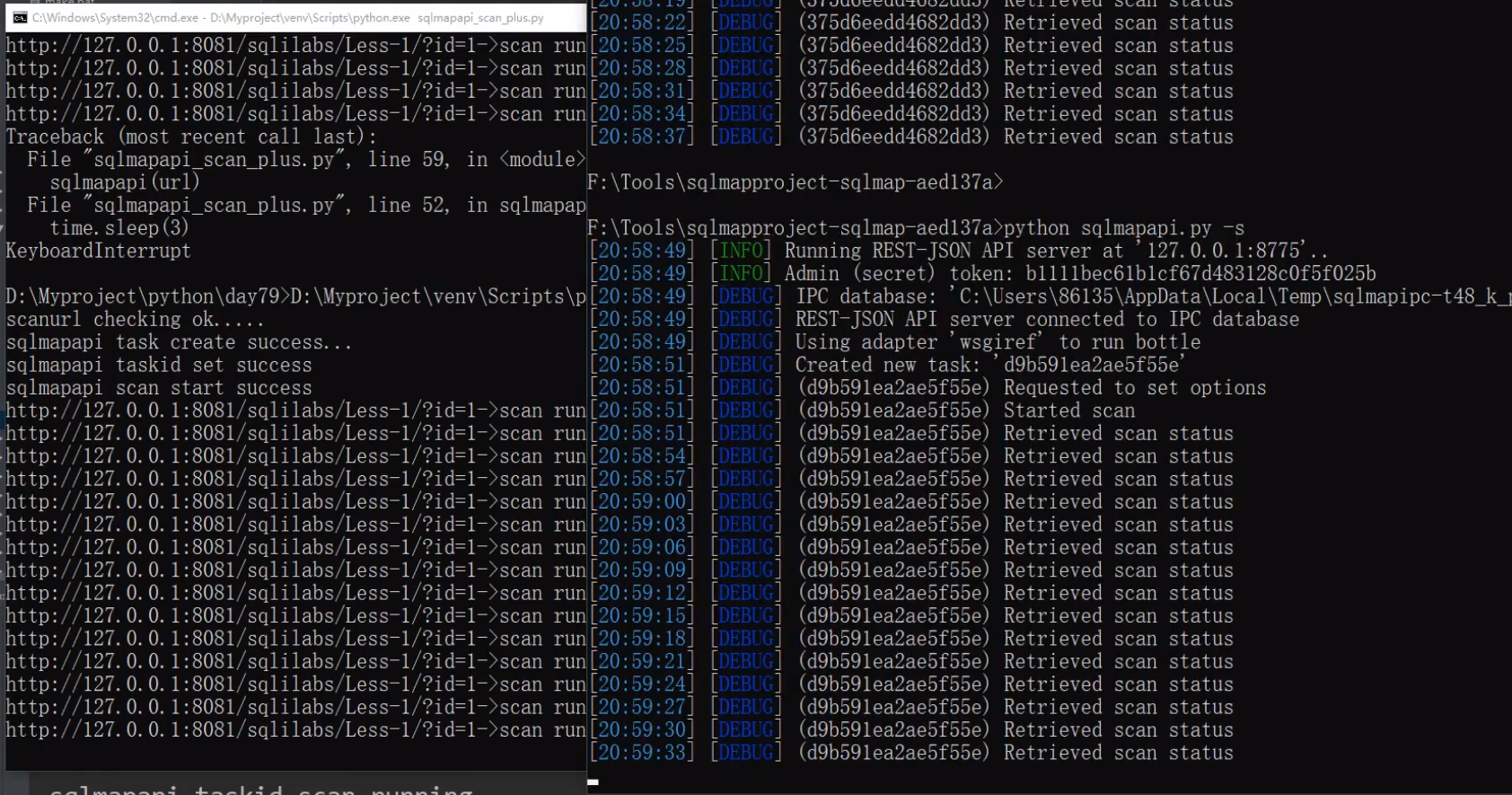The height and width of the screenshot is (795, 1512).
Task: Click the empty 'F:\Tools\sqlmapproject-sqlmap-aed137a>' prompt line
Action: (x=795, y=182)
